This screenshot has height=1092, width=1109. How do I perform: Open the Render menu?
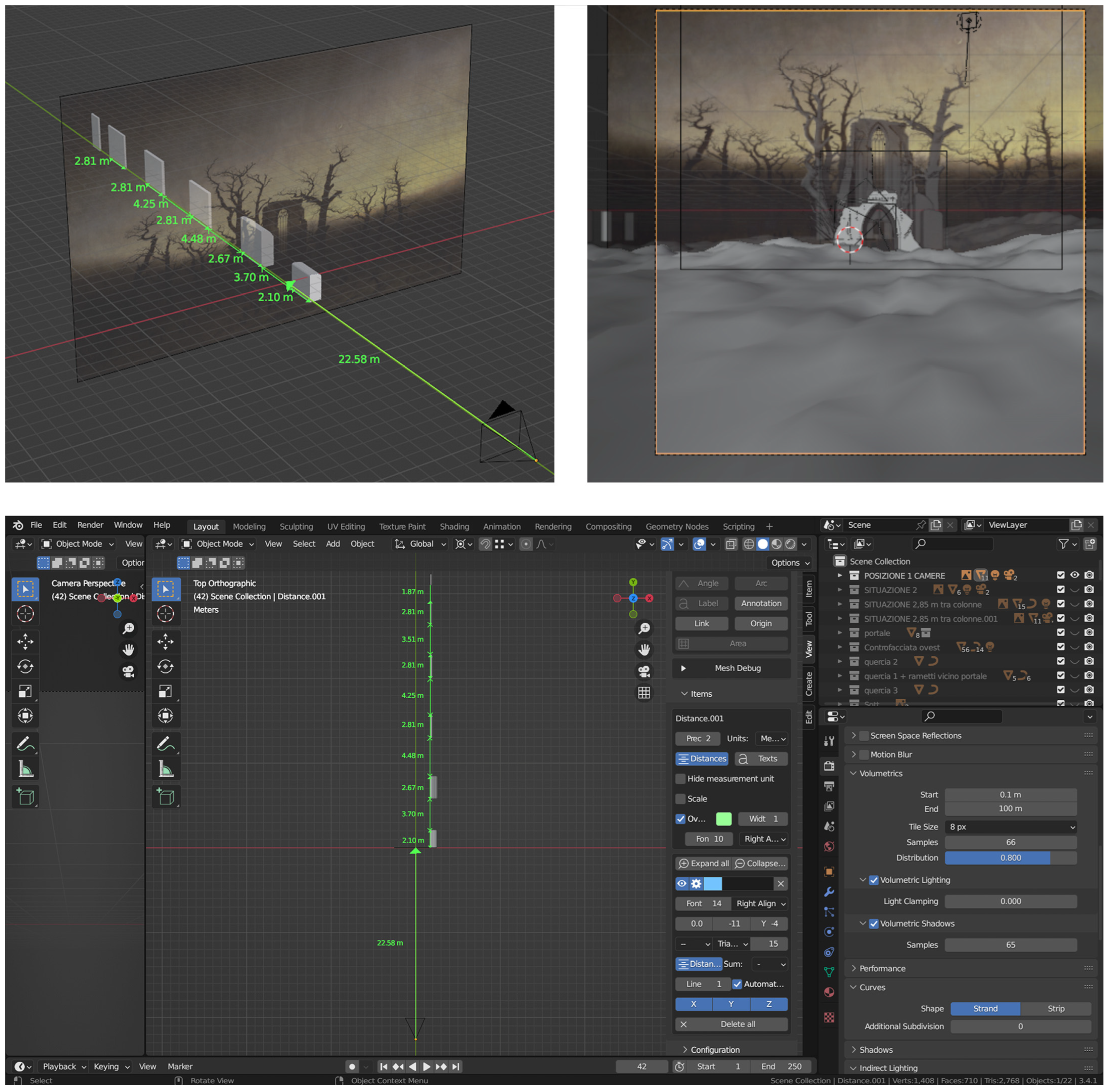[90, 525]
